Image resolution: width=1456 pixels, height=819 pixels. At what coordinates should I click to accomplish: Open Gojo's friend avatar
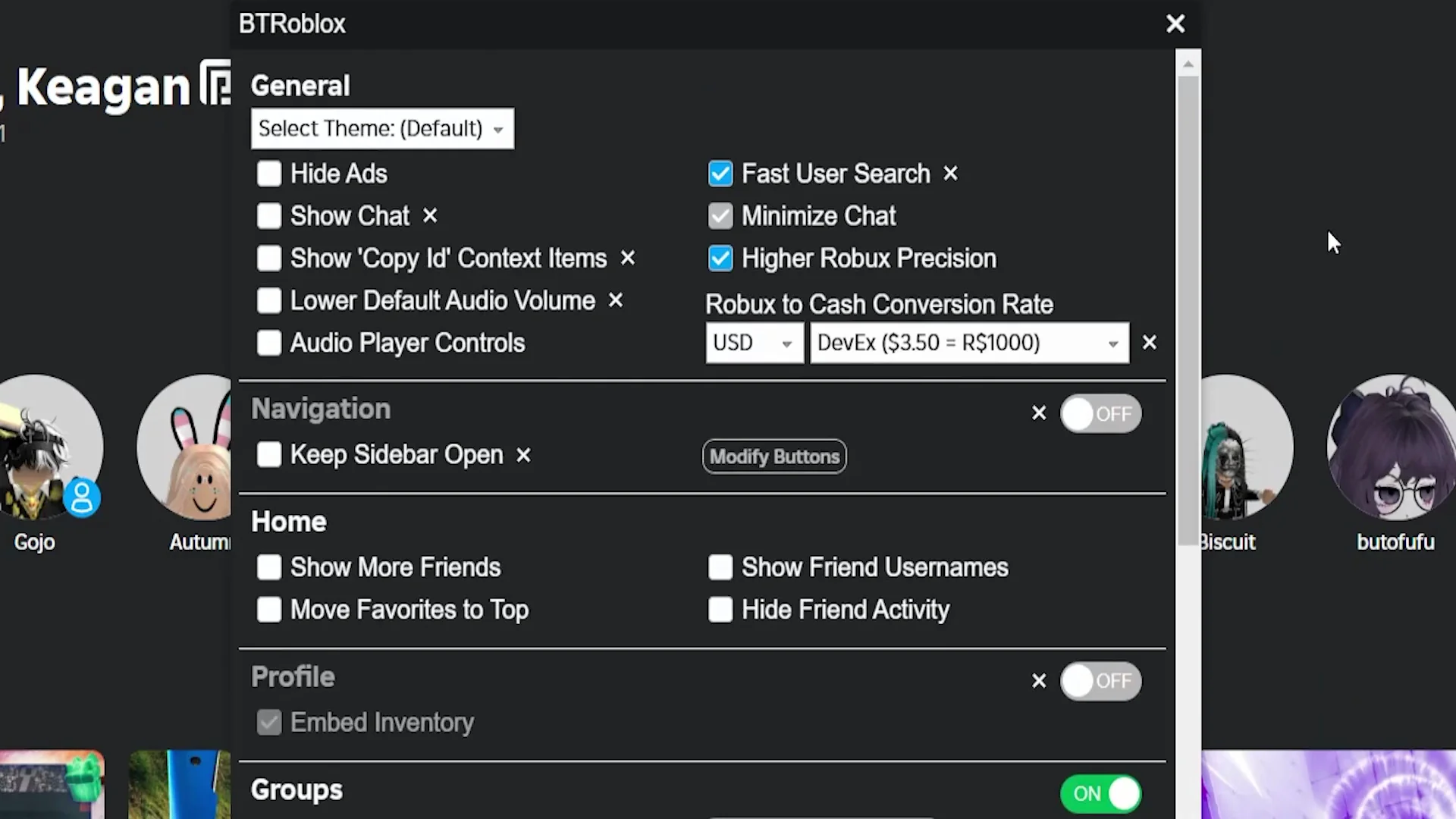pos(45,447)
